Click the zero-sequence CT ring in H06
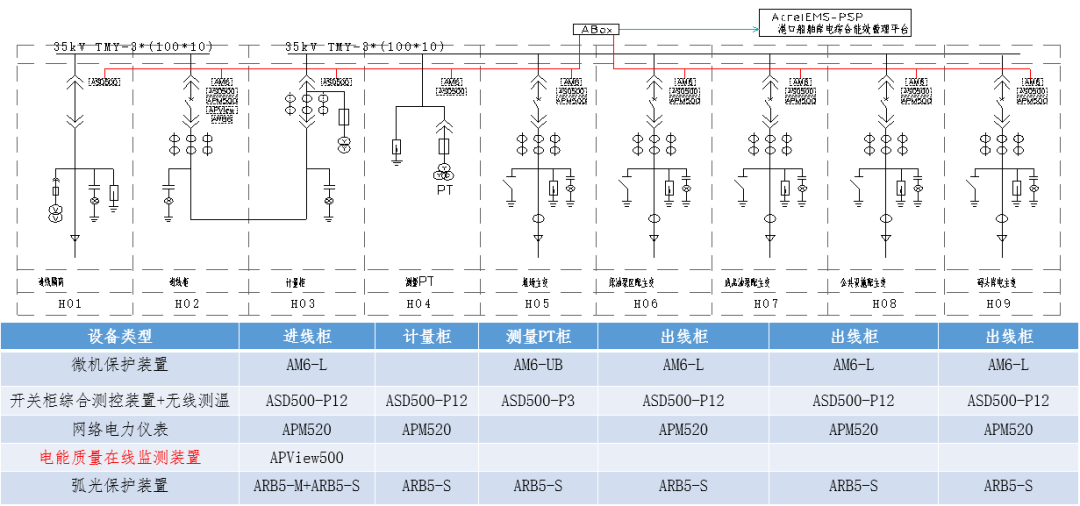The image size is (1080, 506). click(654, 219)
